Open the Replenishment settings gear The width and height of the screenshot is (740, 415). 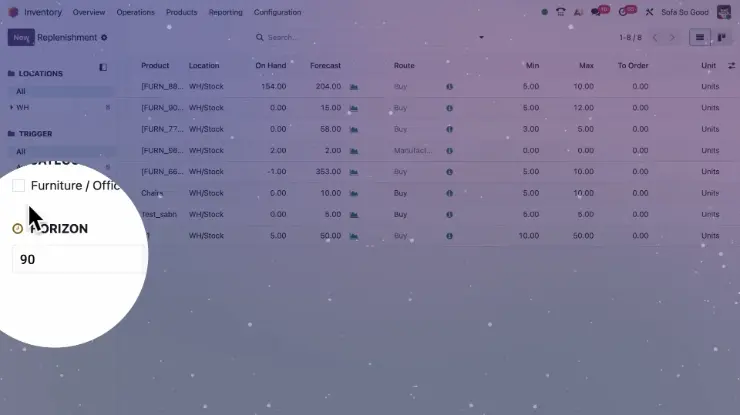104,38
